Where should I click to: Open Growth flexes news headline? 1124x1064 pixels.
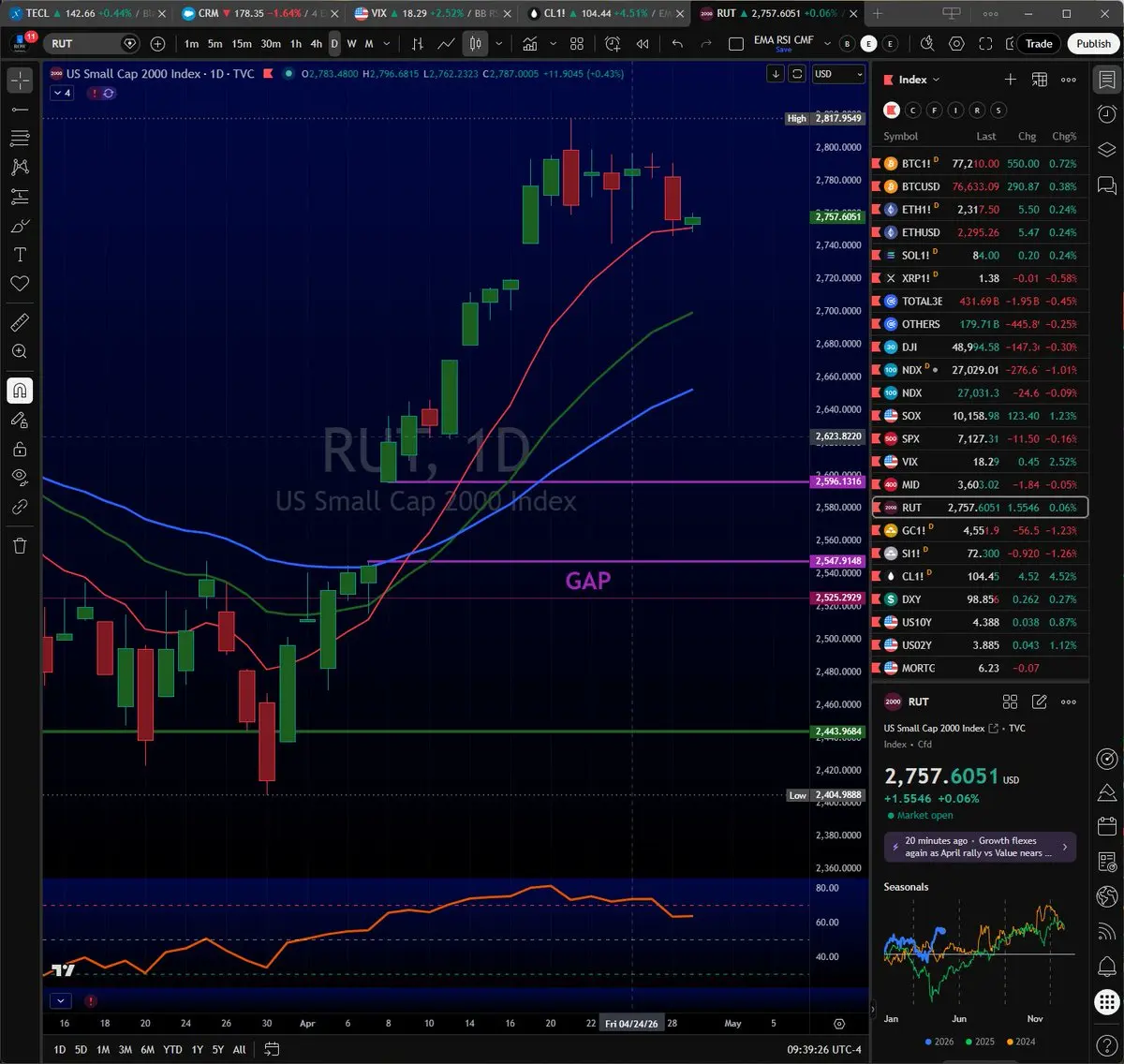[980, 847]
